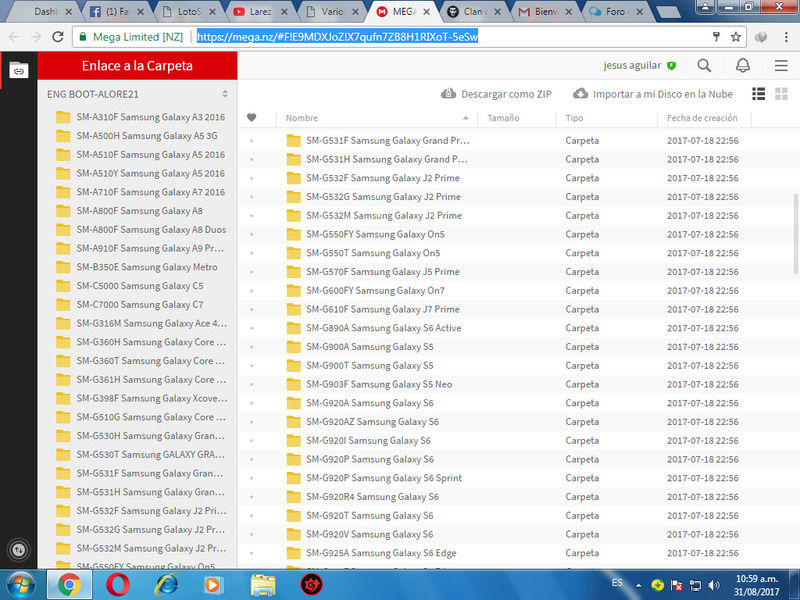The height and width of the screenshot is (600, 800).
Task: Open the hamburger main menu icon
Action: [781, 65]
